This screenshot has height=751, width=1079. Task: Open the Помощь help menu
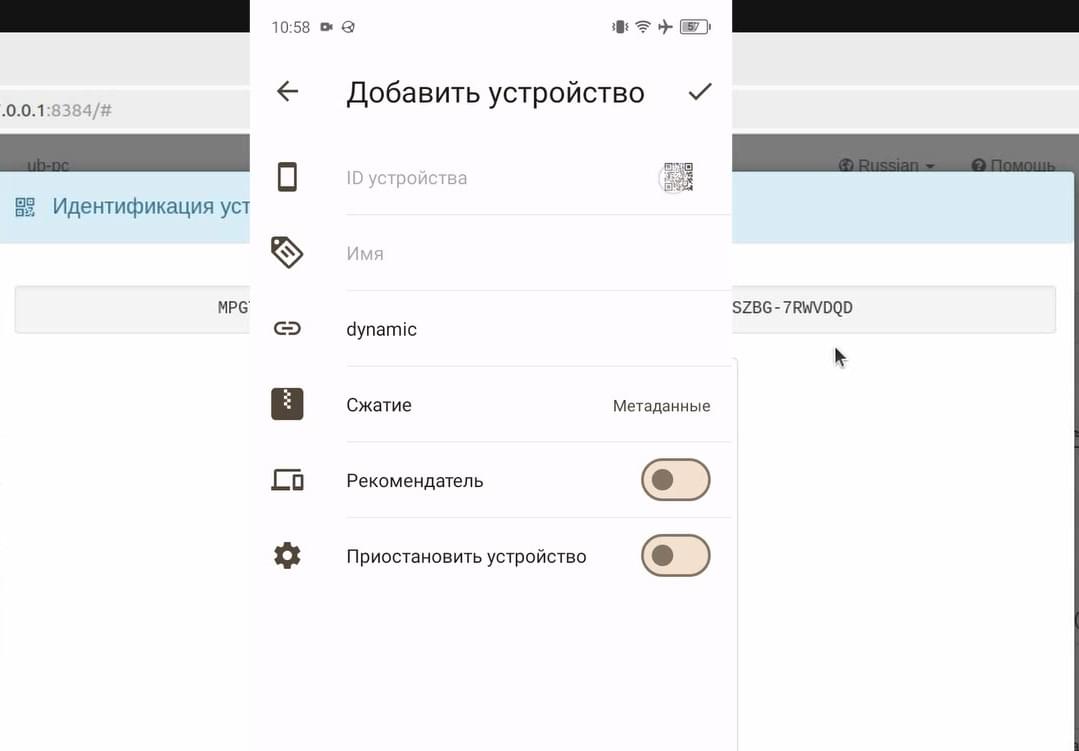pos(1012,165)
